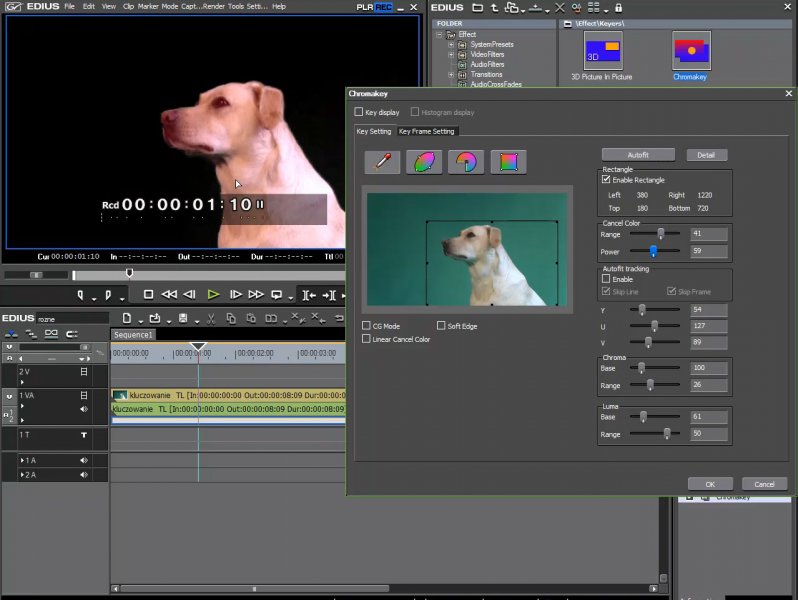The height and width of the screenshot is (600, 798).
Task: Click the Stop button in player controls
Action: click(x=148, y=294)
